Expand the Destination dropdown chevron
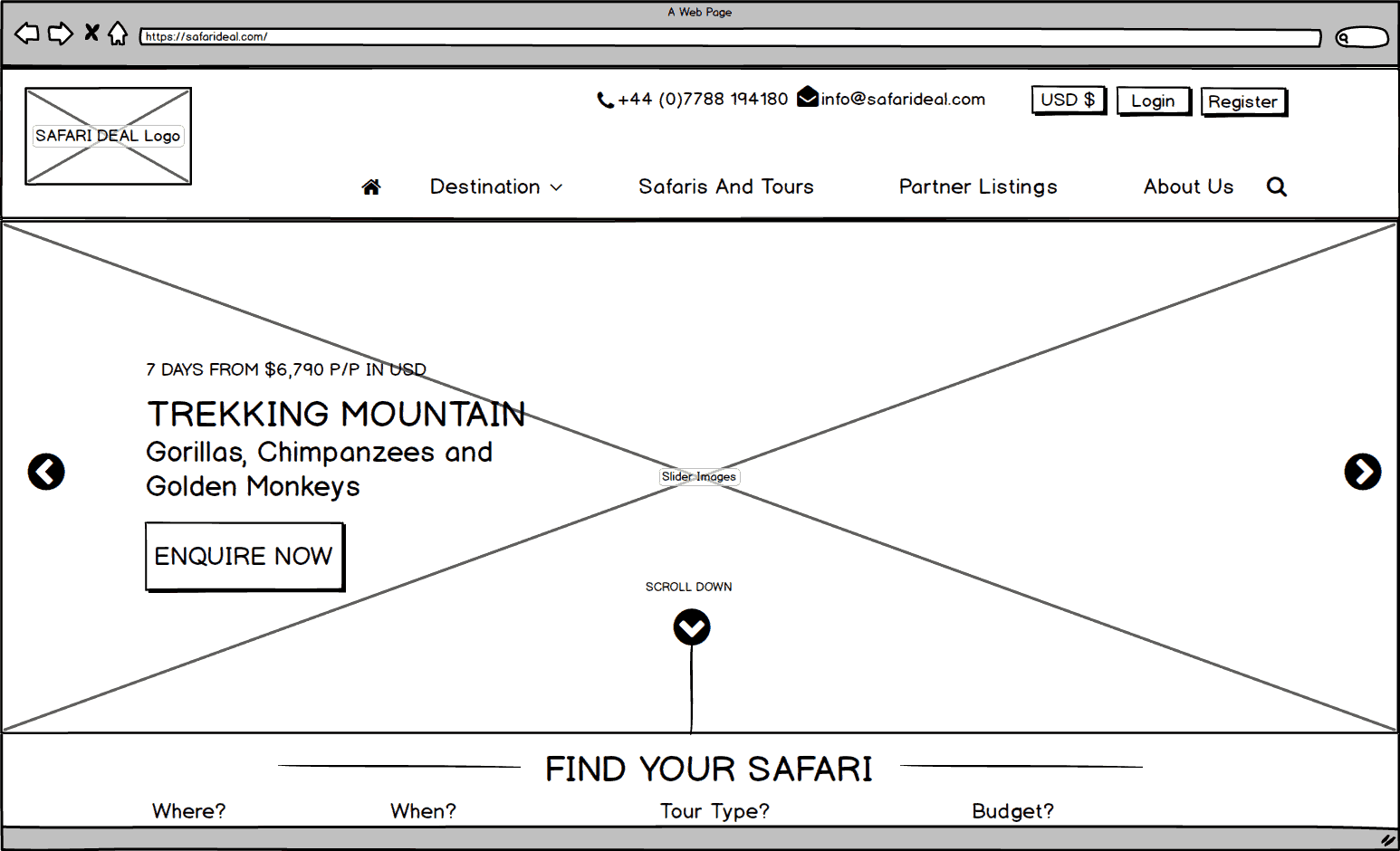The width and height of the screenshot is (1400, 851). pos(556,187)
